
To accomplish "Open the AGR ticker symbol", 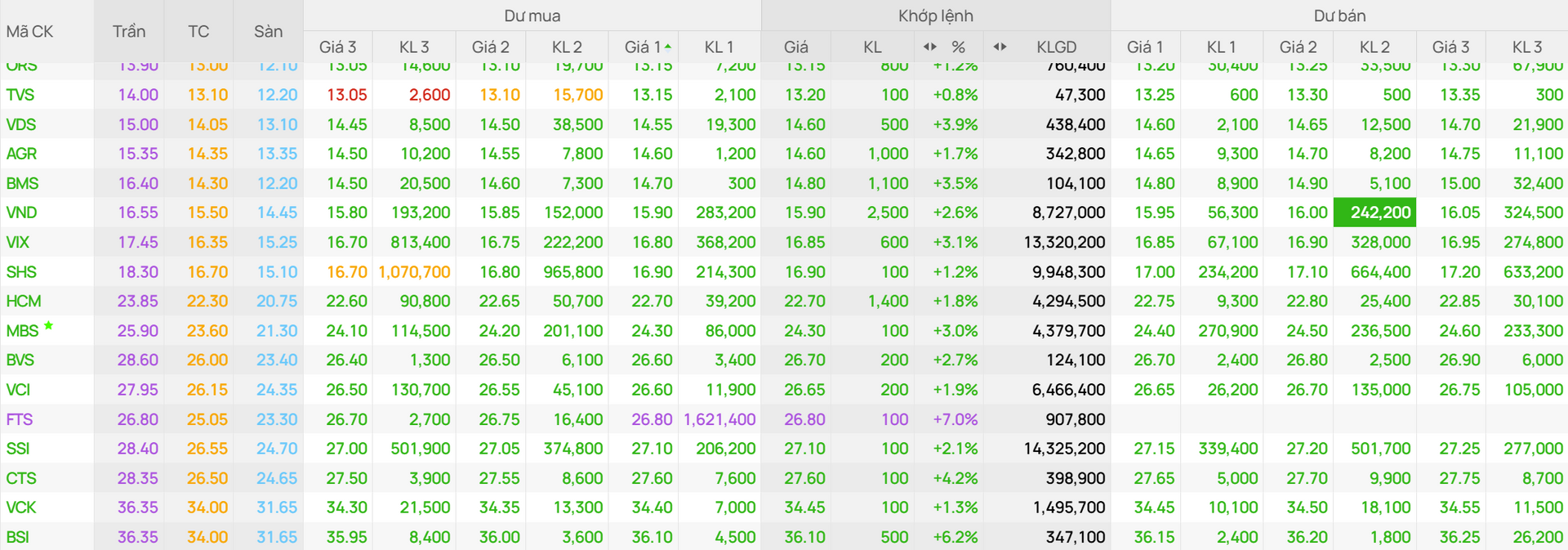I will (21, 154).
